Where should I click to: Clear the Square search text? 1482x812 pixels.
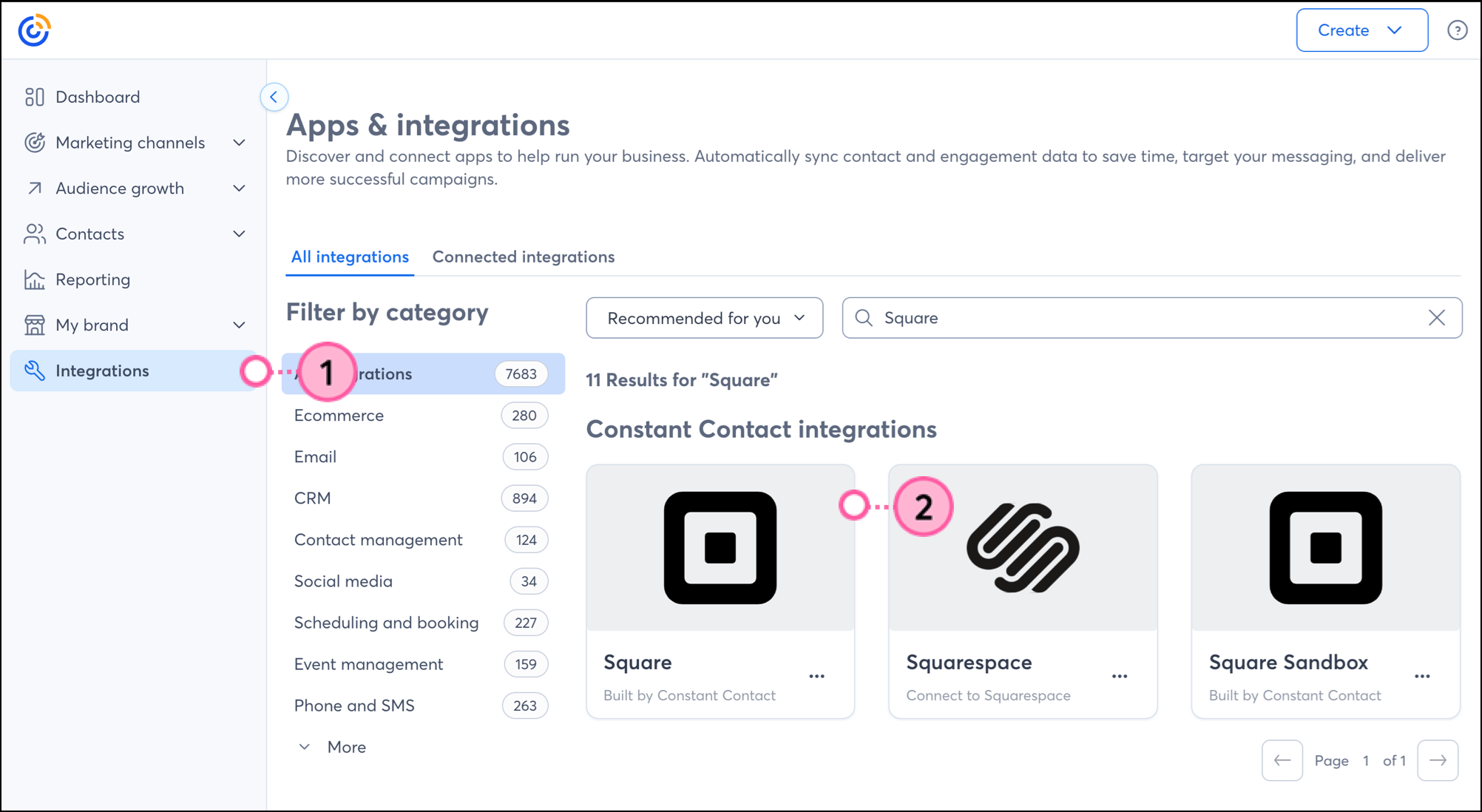point(1436,318)
